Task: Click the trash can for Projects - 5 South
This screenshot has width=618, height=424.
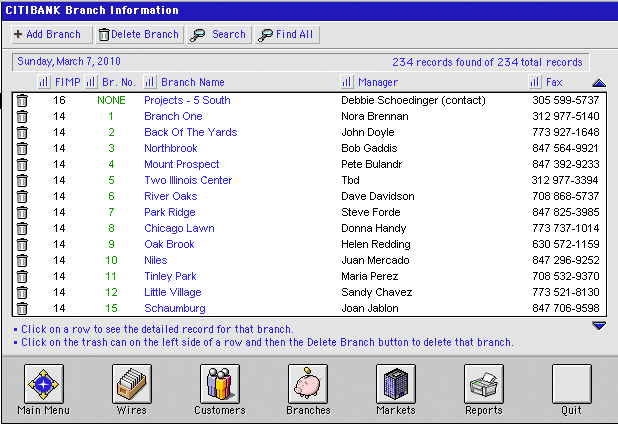Action: click(x=22, y=100)
